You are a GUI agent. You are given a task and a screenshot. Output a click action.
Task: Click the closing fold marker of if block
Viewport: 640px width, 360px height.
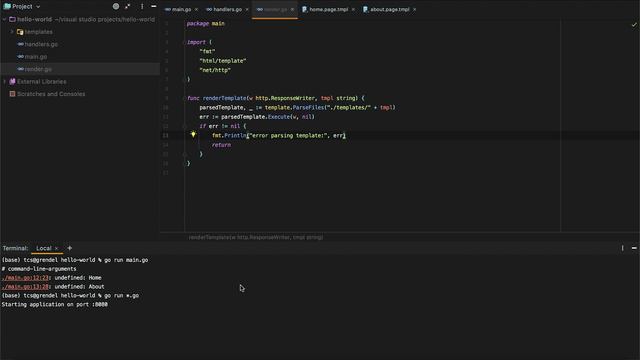click(x=184, y=154)
